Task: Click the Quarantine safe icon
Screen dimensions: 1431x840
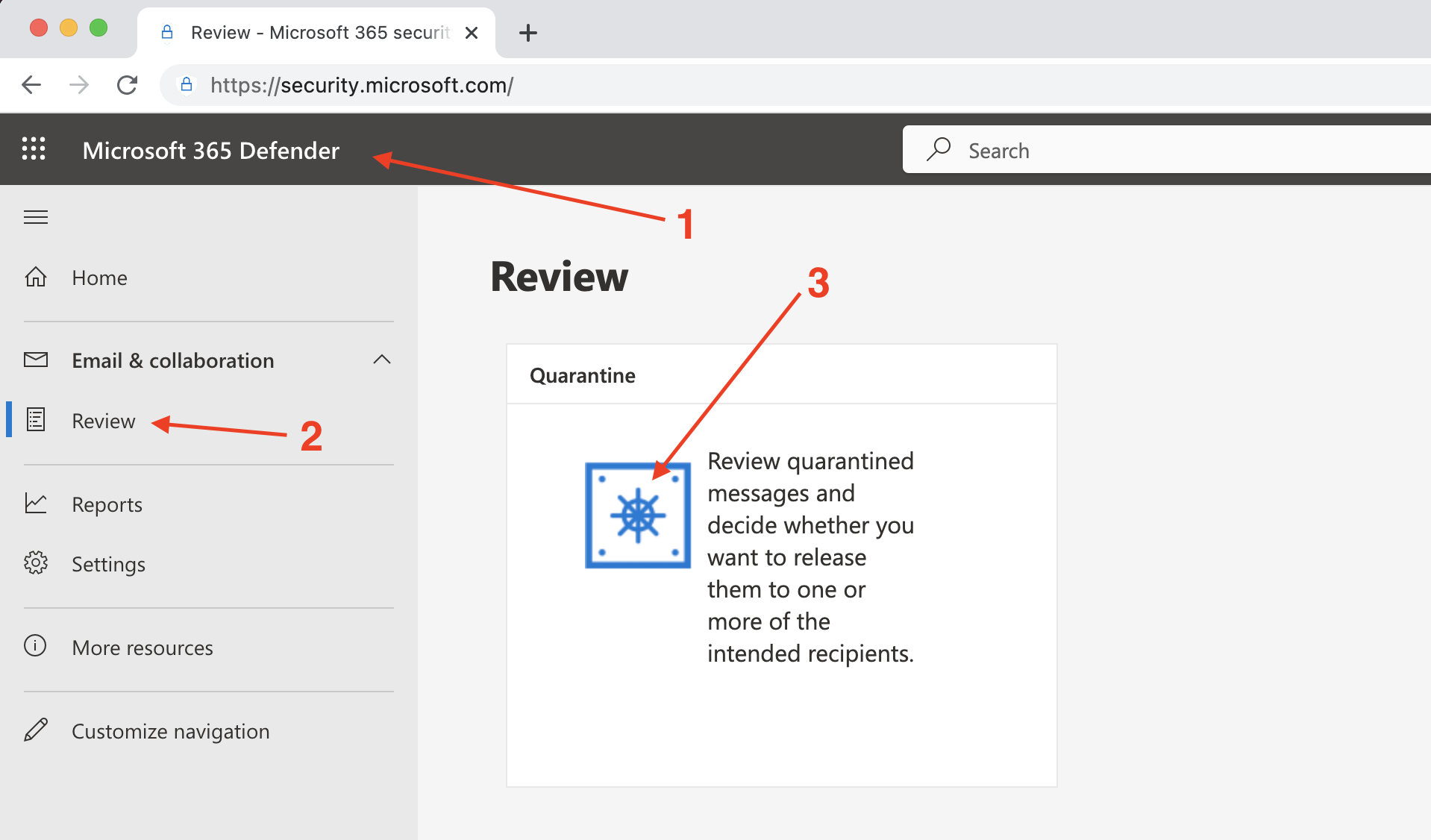Action: (637, 515)
